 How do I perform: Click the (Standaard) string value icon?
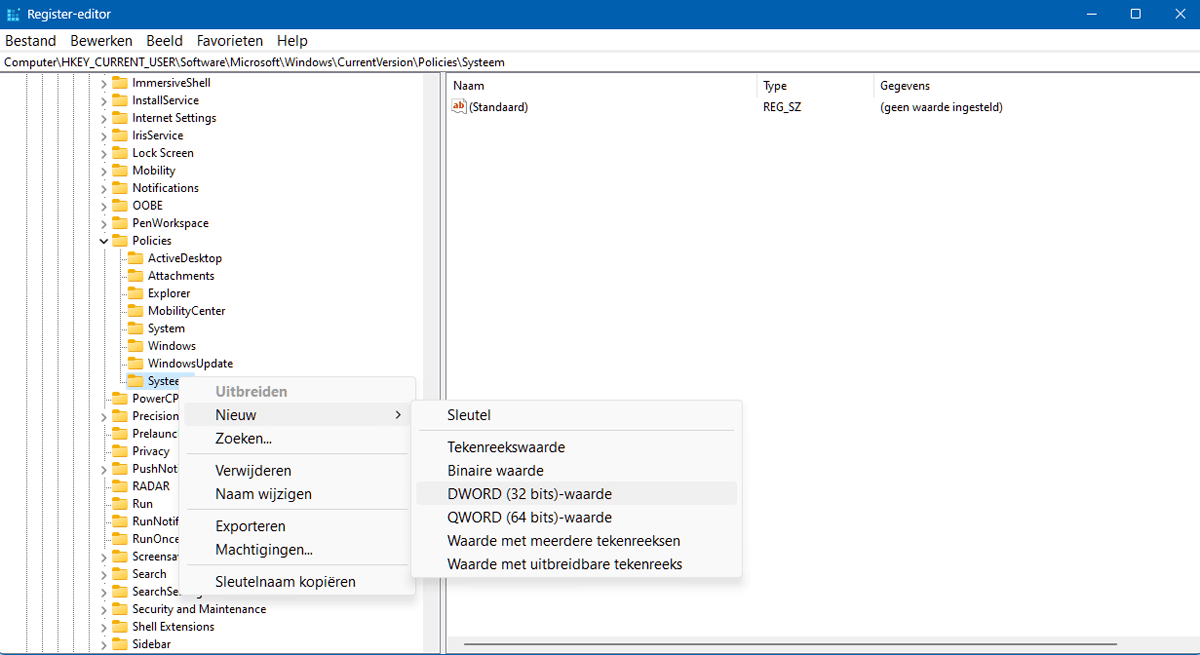[x=459, y=106]
